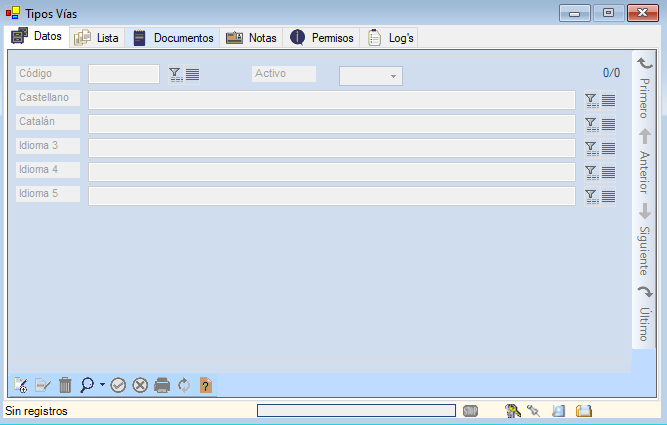Screen dimensions: 667x425
Task: Click the list icon beside Castellano field
Action: click(x=608, y=100)
